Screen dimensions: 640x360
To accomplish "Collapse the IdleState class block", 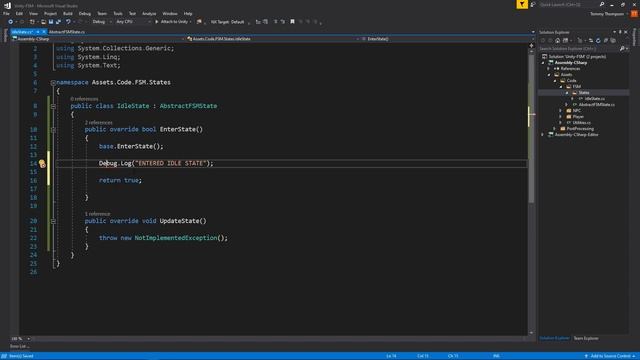I will 53,106.
